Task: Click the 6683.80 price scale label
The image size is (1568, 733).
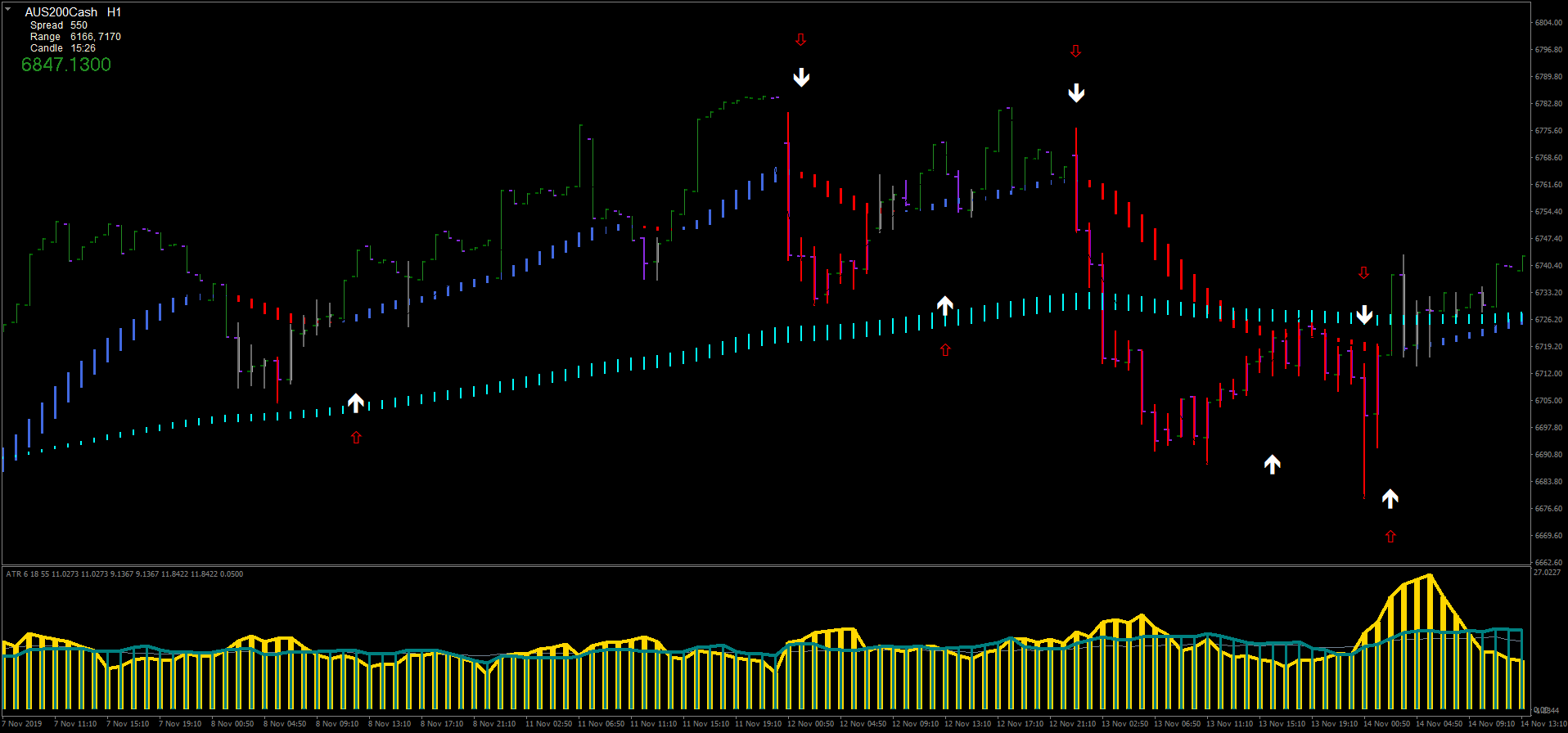Action: pyautogui.click(x=1549, y=482)
